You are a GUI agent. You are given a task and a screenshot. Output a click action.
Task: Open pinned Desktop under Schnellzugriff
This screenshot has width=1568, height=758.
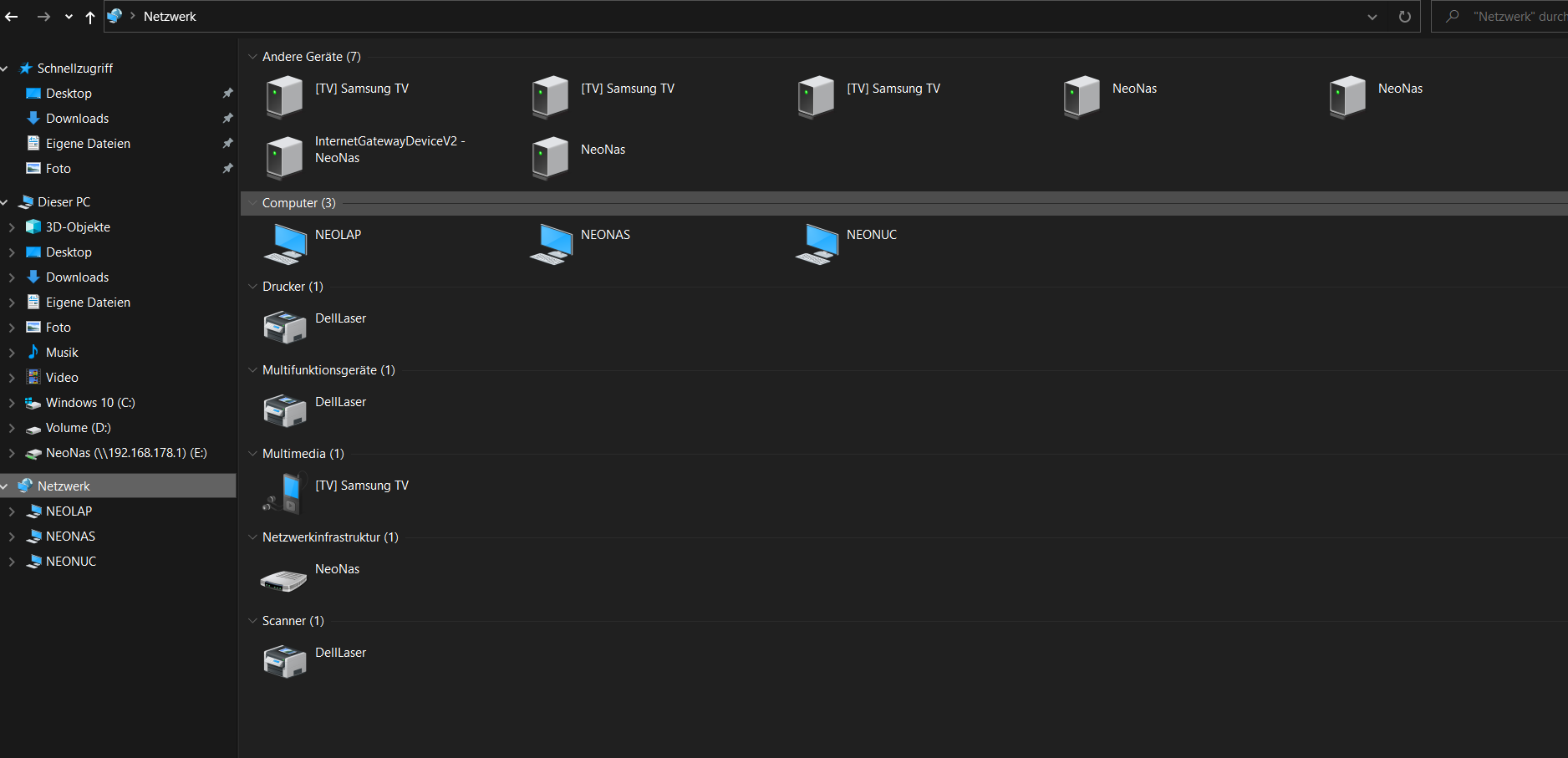69,93
